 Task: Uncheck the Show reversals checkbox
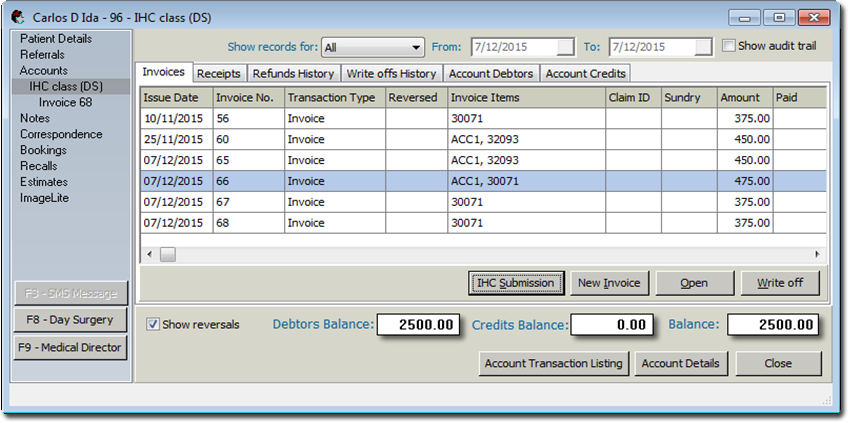153,324
